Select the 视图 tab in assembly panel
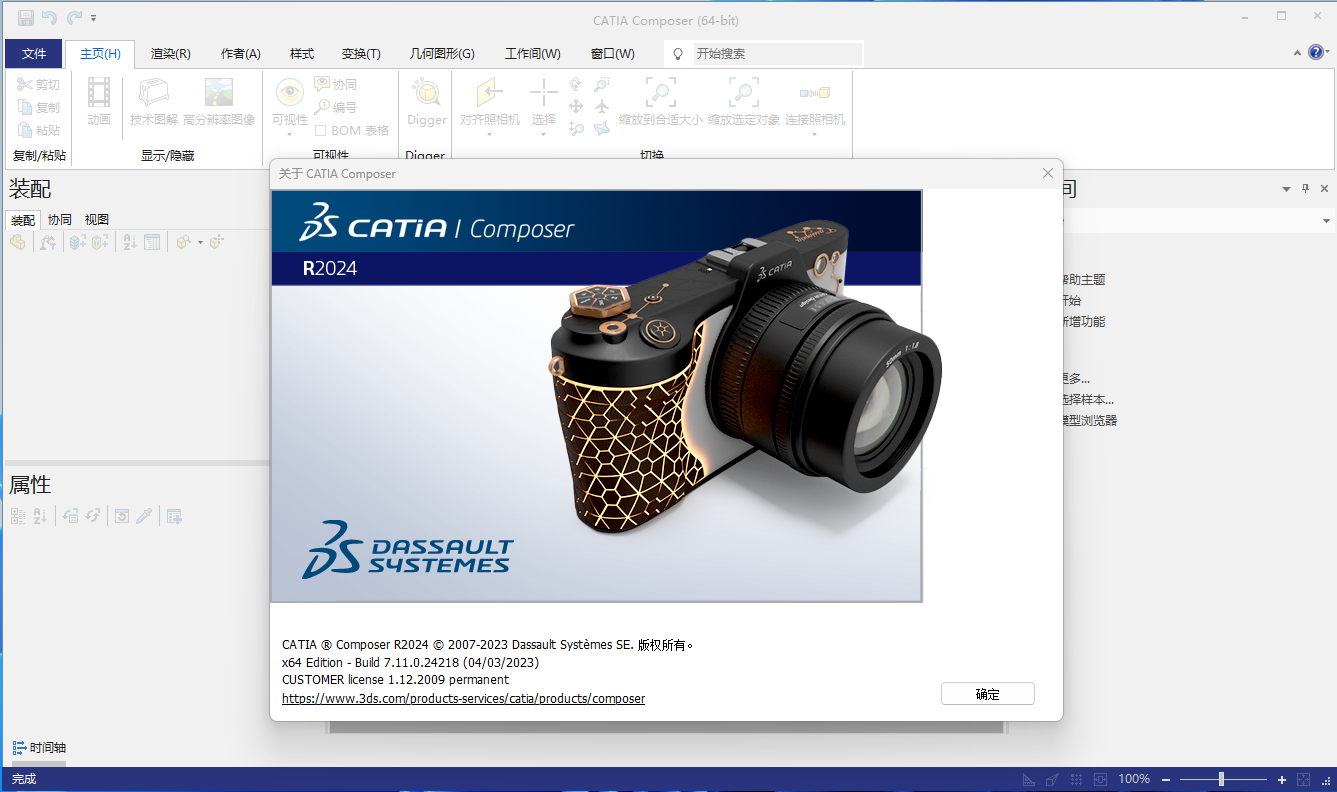This screenshot has height=792, width=1337. [x=97, y=220]
